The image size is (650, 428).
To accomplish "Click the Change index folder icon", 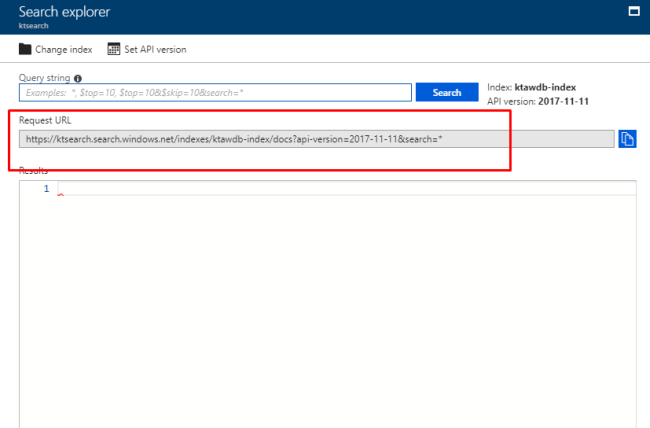I will (25, 49).
